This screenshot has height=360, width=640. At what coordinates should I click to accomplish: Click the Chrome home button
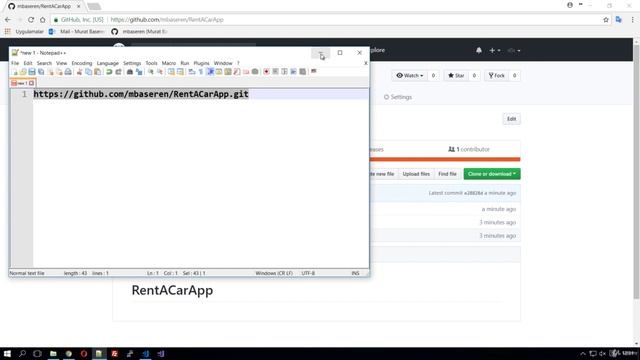pos(42,20)
